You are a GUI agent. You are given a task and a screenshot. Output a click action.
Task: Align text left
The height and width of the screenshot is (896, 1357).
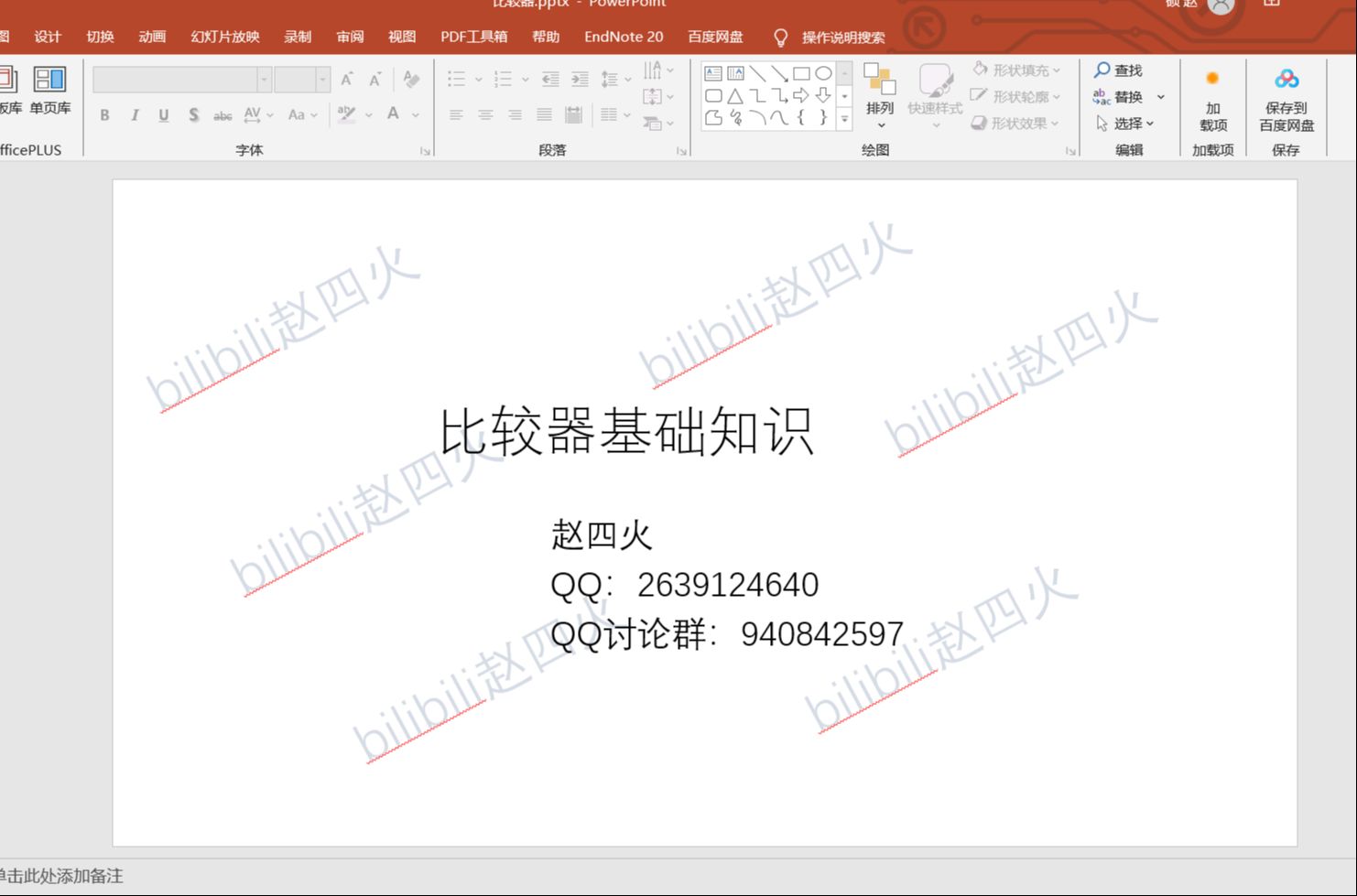(x=456, y=115)
